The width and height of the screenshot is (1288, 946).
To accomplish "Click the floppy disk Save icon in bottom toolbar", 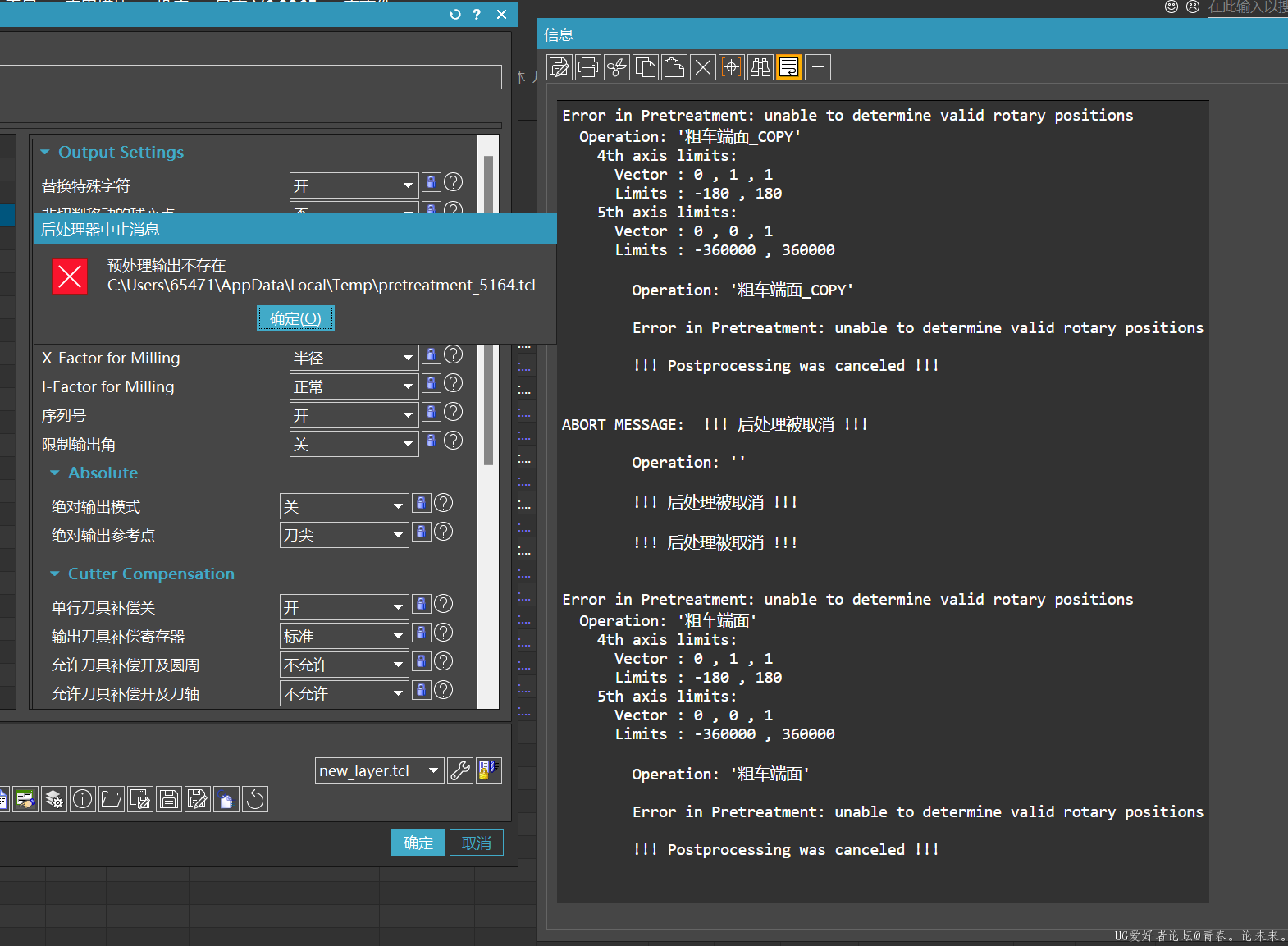I will tap(169, 799).
